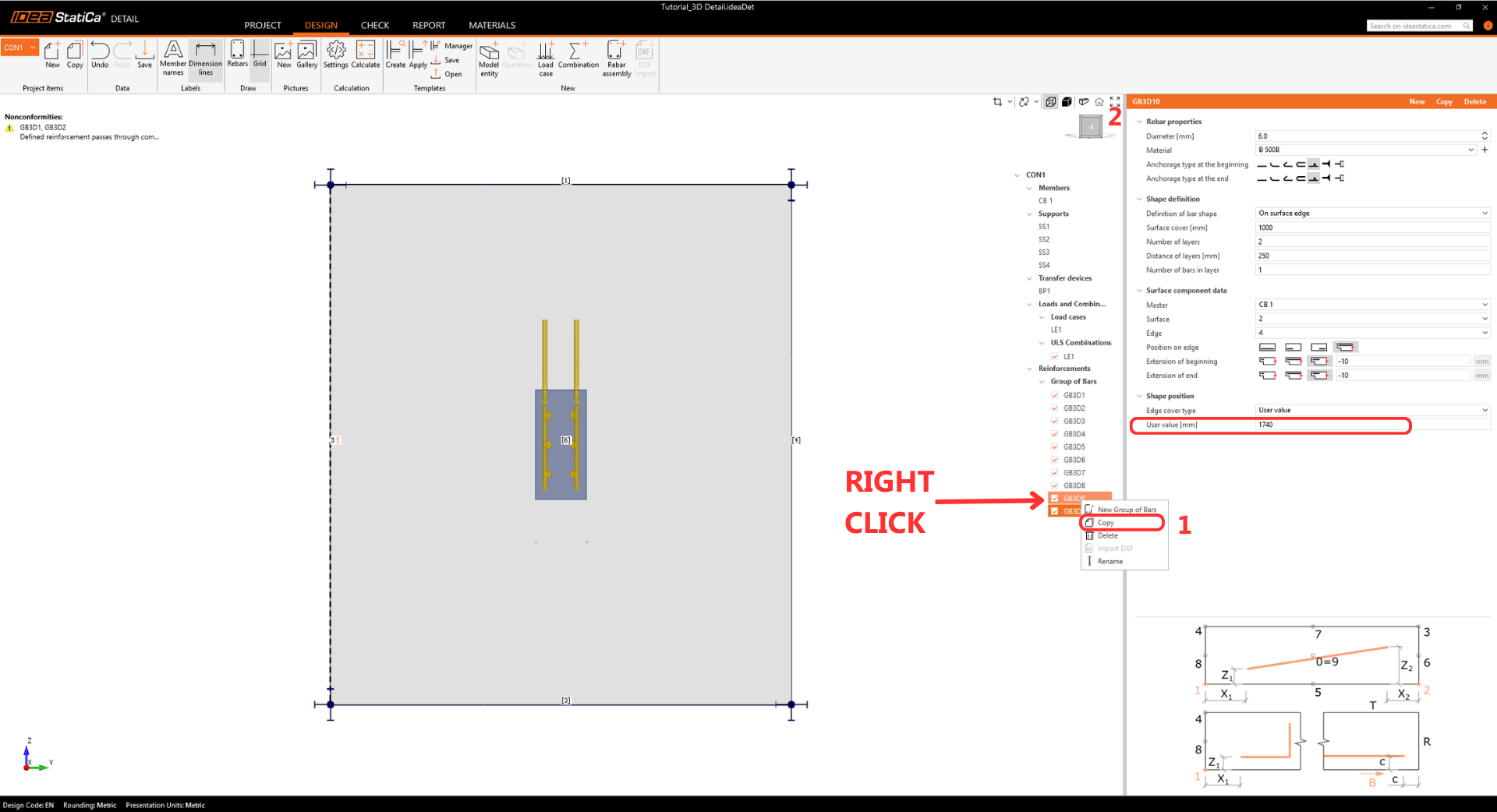Image resolution: width=1497 pixels, height=812 pixels.
Task: Click the View cube -X face
Action: tap(1091, 126)
